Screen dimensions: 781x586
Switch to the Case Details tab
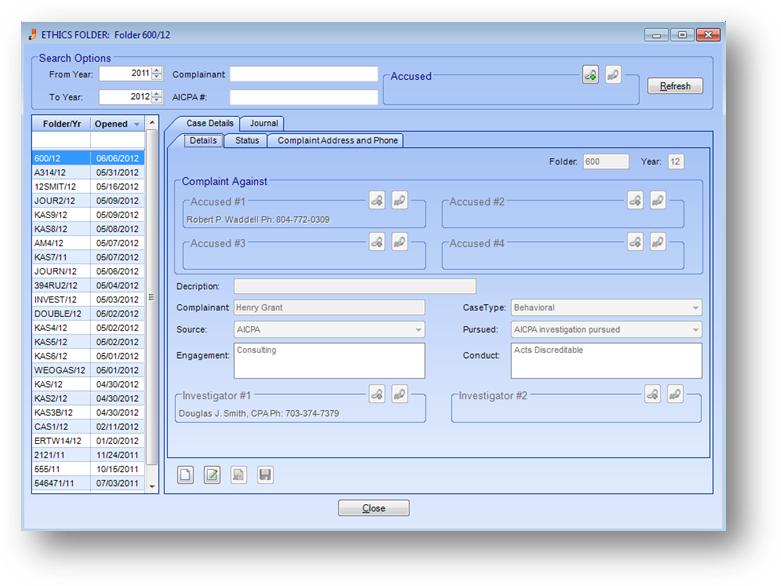point(209,123)
